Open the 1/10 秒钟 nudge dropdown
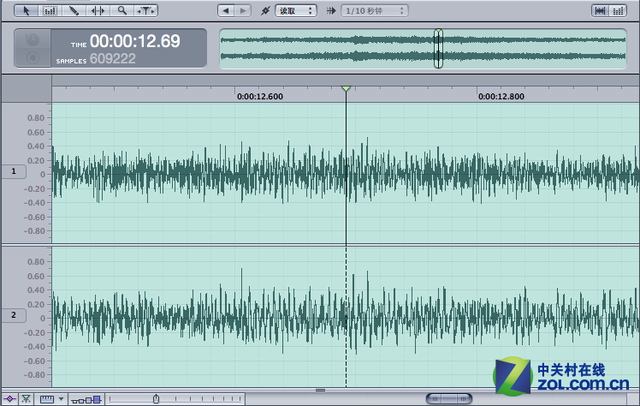This screenshot has width=640, height=406. tap(374, 10)
